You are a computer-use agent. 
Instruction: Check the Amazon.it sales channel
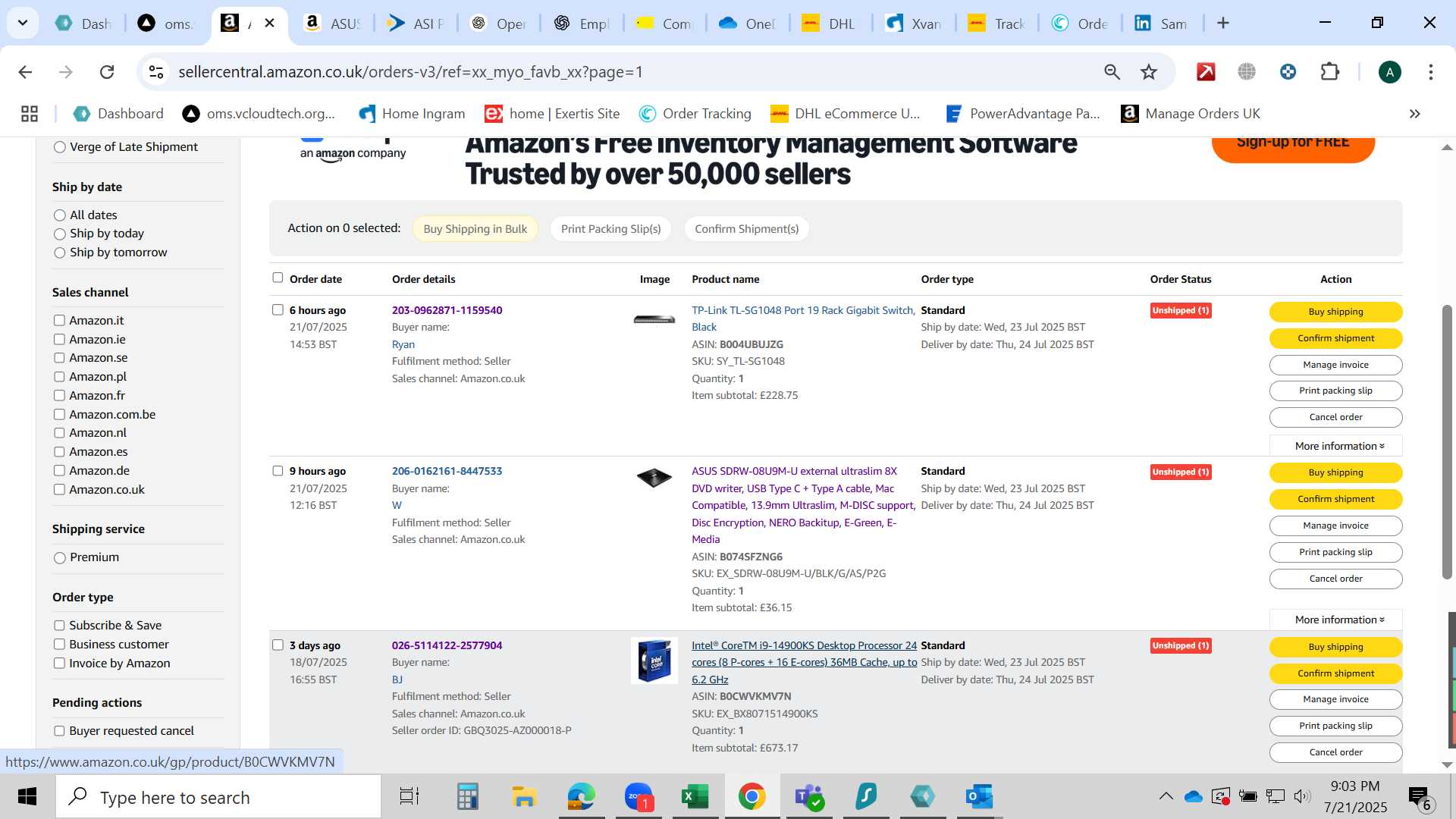(59, 321)
